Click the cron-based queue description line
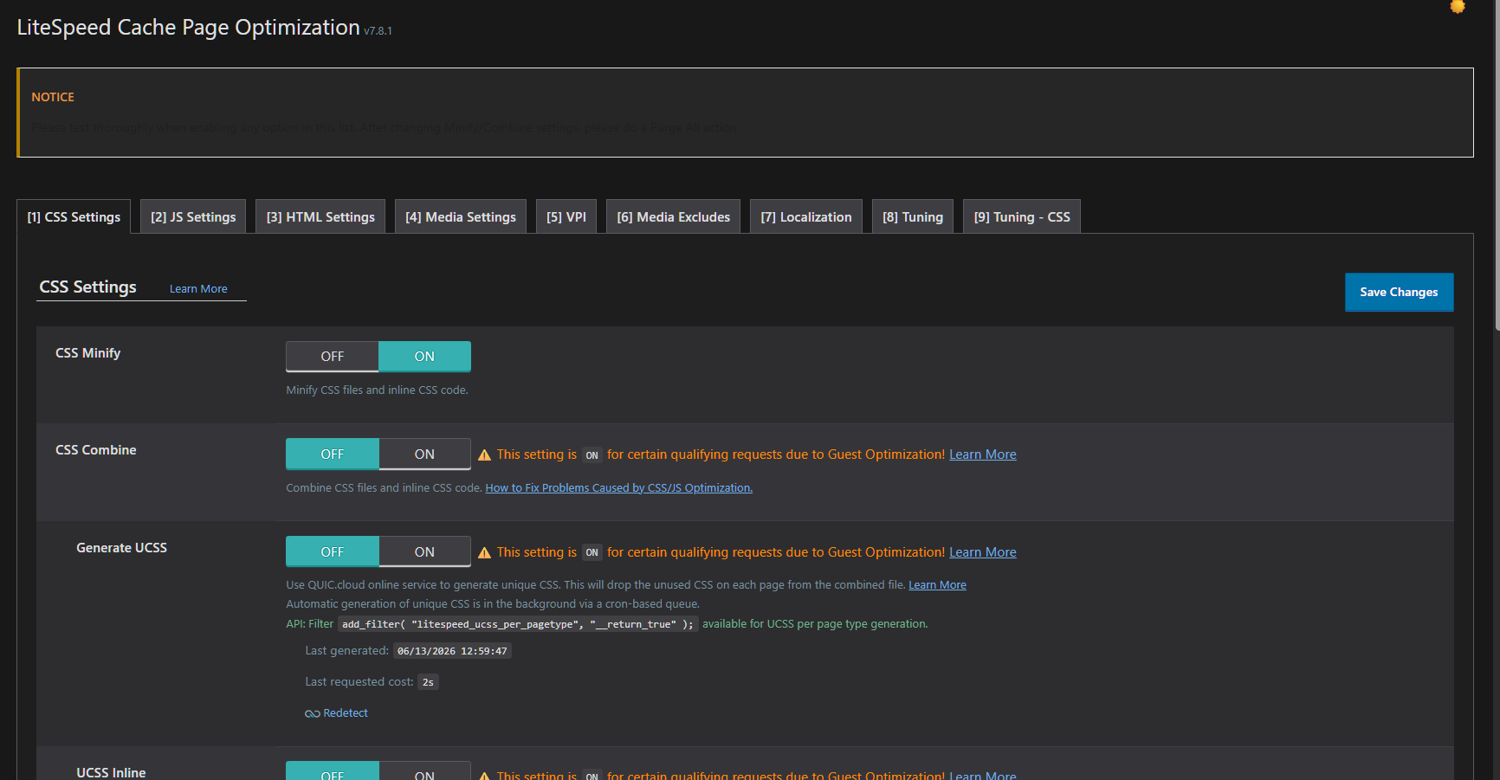Image resolution: width=1500 pixels, height=780 pixels. pos(493,604)
